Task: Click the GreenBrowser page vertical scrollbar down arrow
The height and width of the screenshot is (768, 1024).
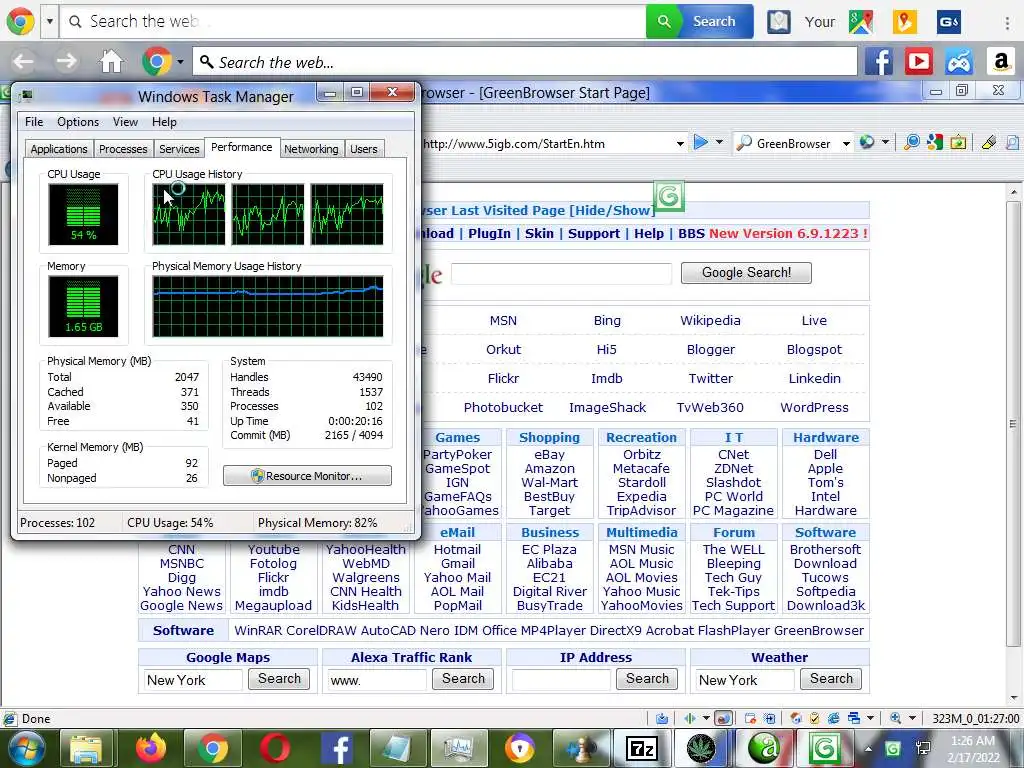Action: click(x=1014, y=697)
